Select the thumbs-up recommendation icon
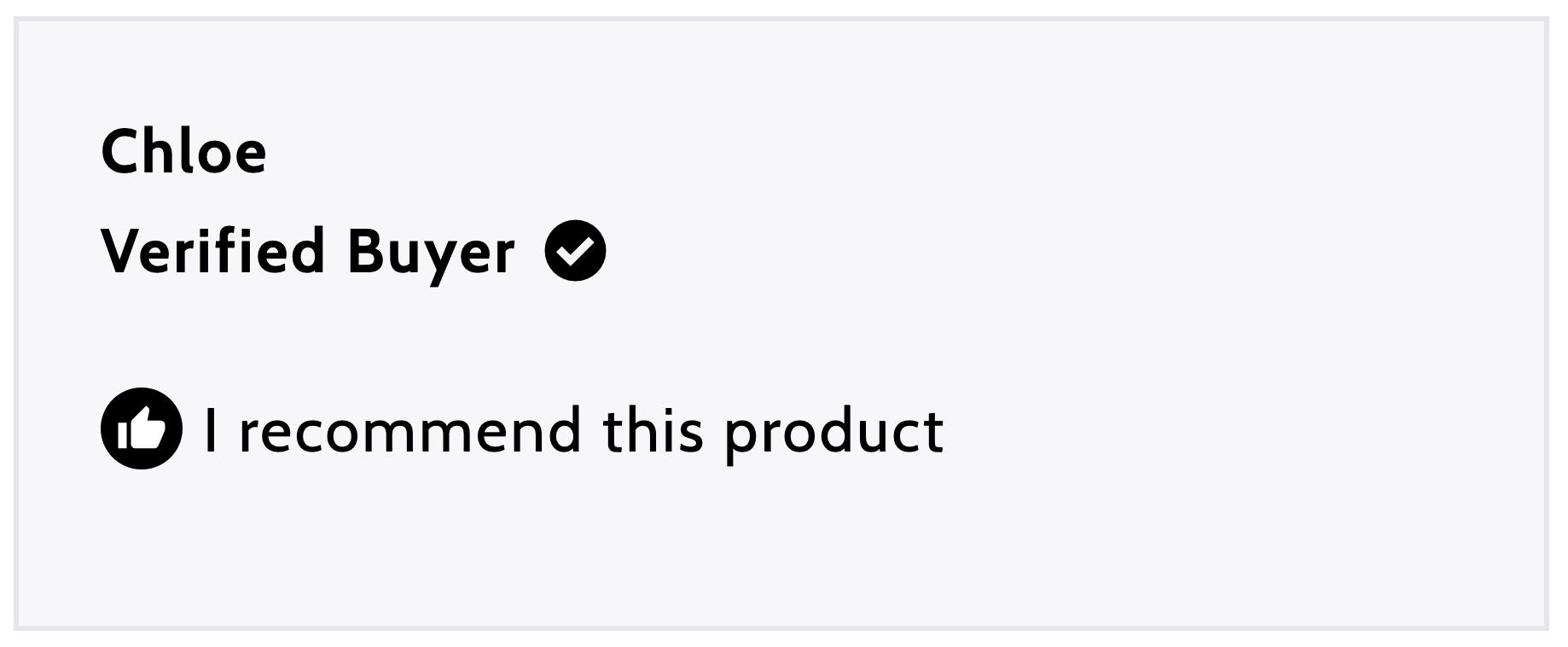This screenshot has height=647, width=1568. pyautogui.click(x=142, y=428)
